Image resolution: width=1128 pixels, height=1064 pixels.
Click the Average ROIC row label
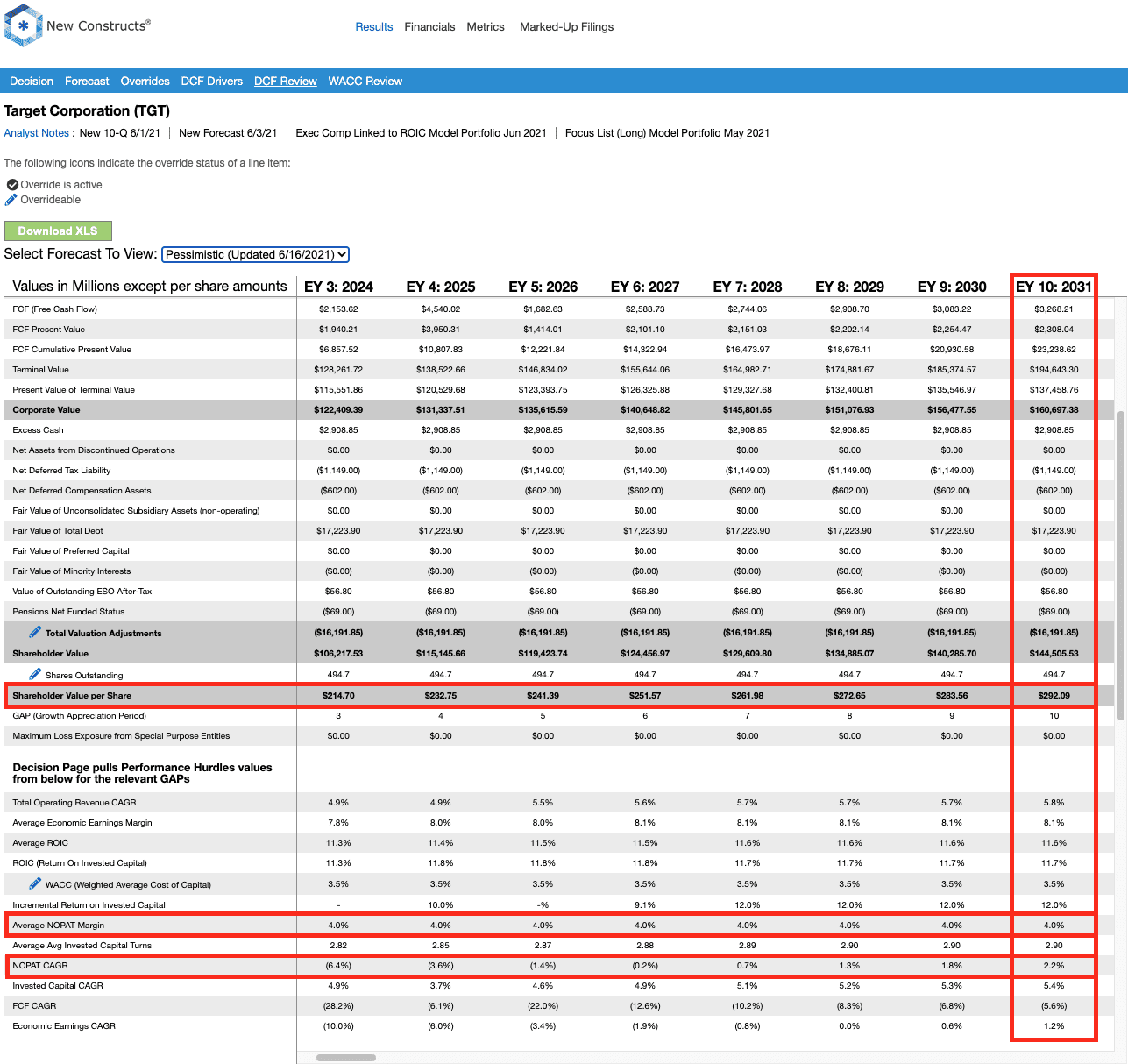(40, 843)
